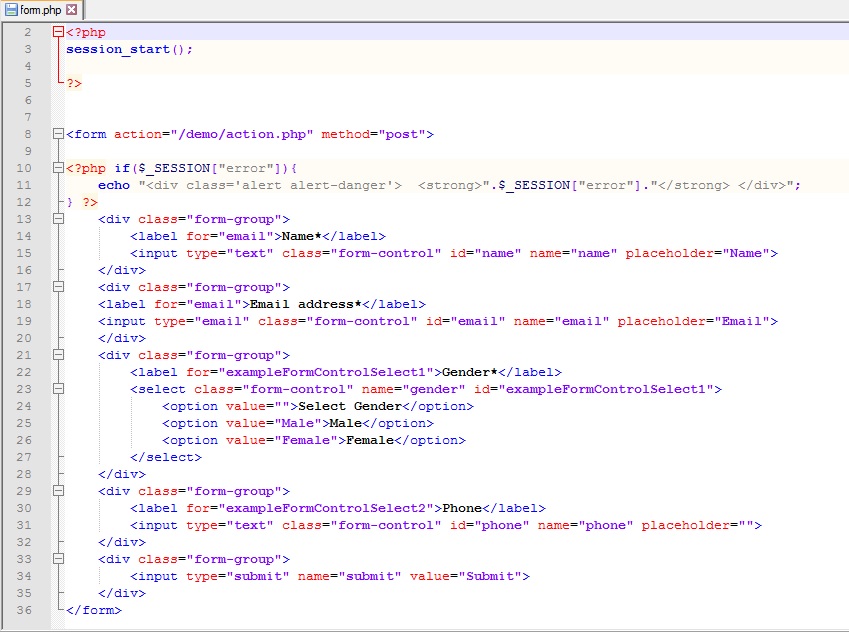The image size is (849, 632).
Task: Collapse the PHP block fold at line 2
Action: click(58, 32)
